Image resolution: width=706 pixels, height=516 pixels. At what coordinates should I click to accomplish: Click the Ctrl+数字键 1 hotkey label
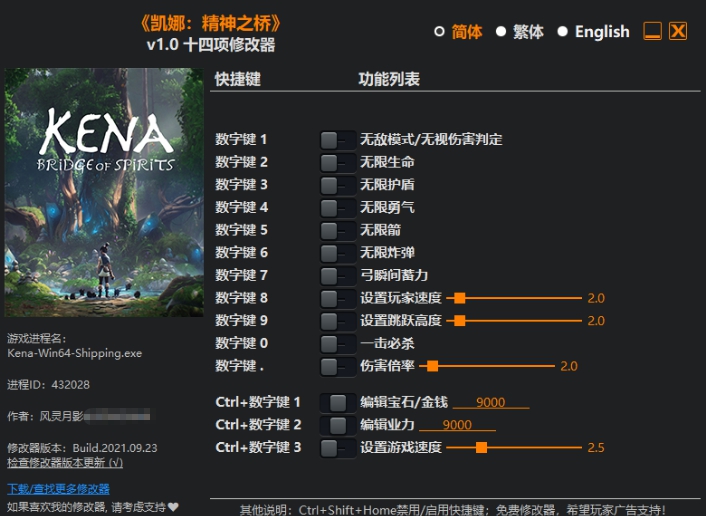258,402
